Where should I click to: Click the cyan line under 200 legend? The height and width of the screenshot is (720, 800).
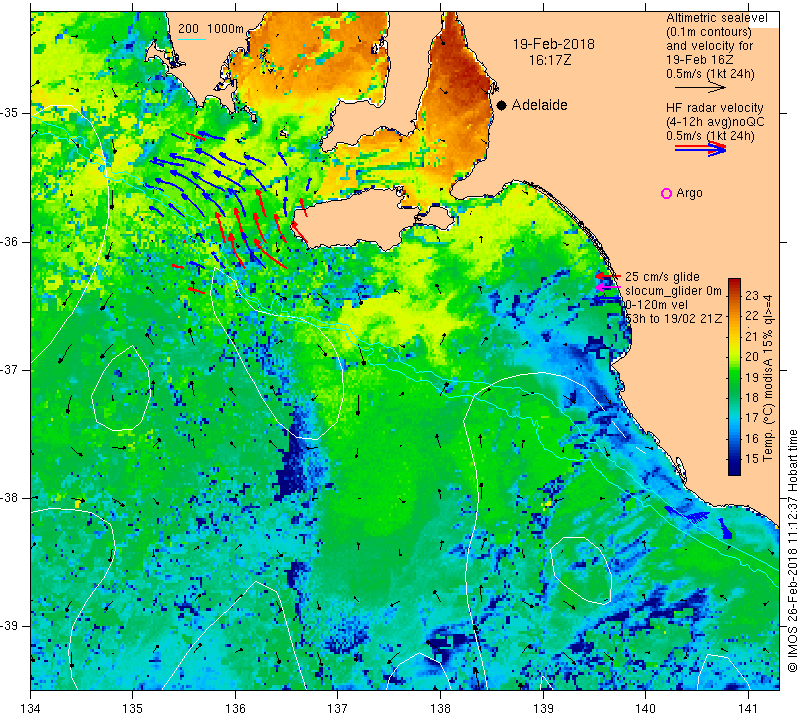pyautogui.click(x=192, y=39)
